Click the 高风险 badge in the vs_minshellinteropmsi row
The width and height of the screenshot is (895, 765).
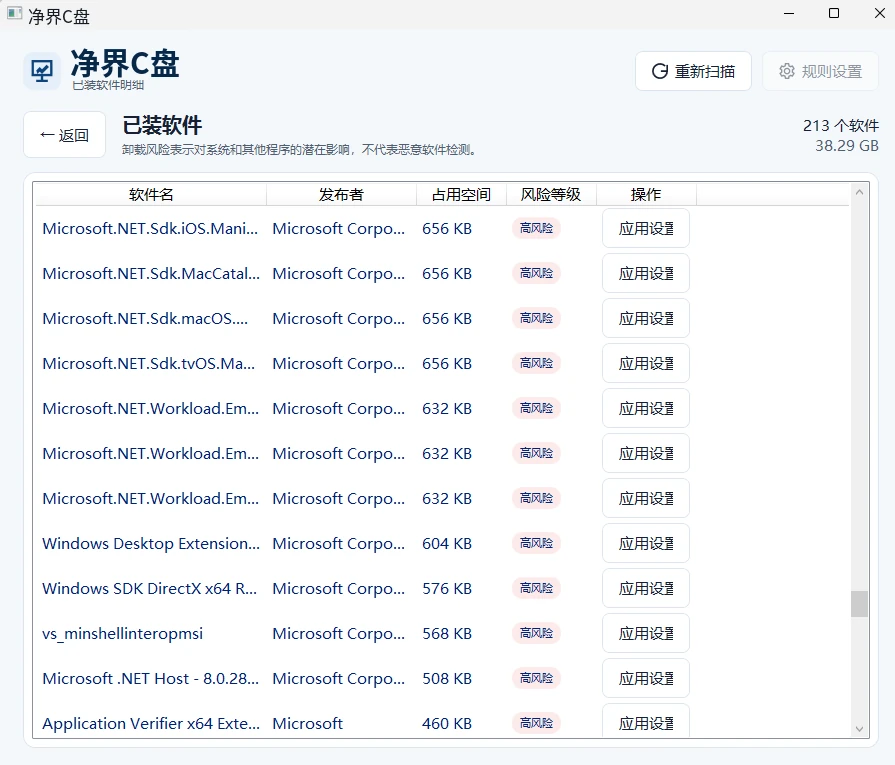click(x=537, y=633)
